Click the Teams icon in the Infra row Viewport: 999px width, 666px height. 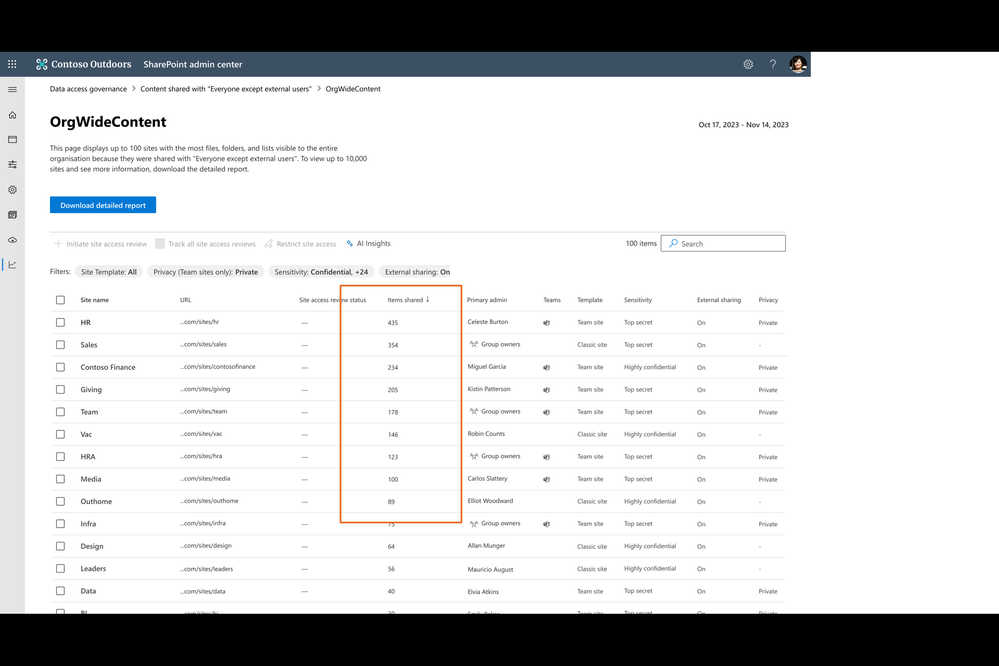coord(547,524)
